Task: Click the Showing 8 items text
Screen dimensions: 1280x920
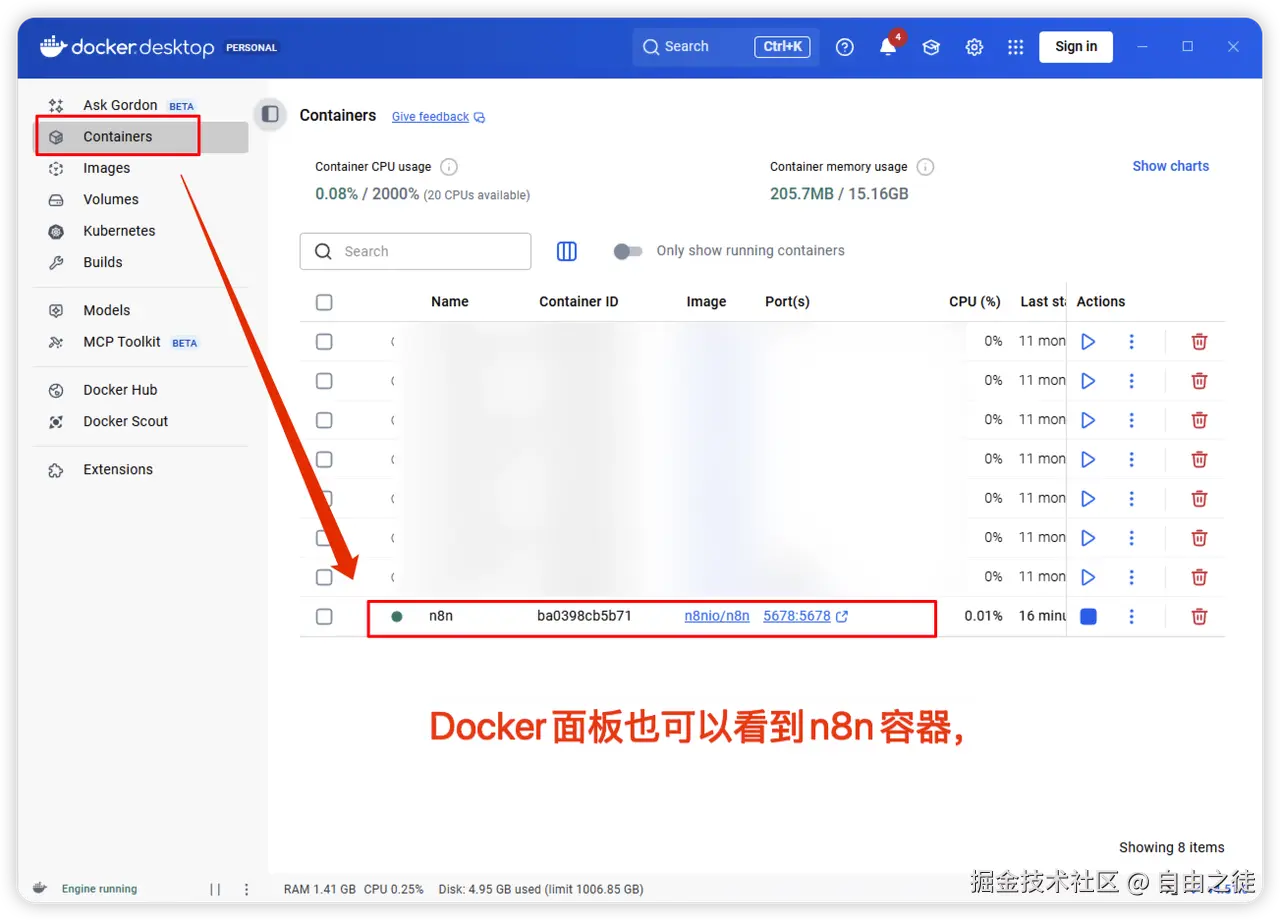Action: (1172, 847)
